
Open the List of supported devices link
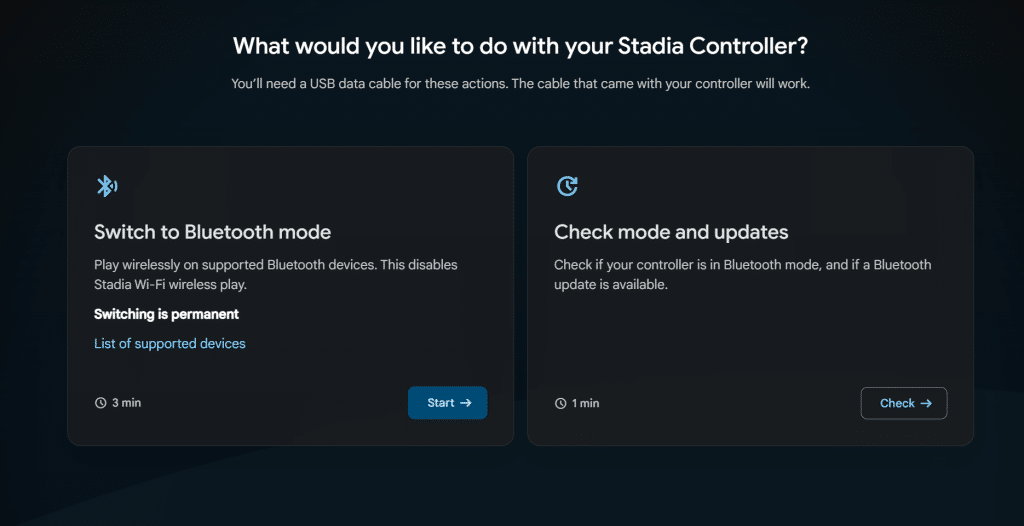(x=170, y=343)
